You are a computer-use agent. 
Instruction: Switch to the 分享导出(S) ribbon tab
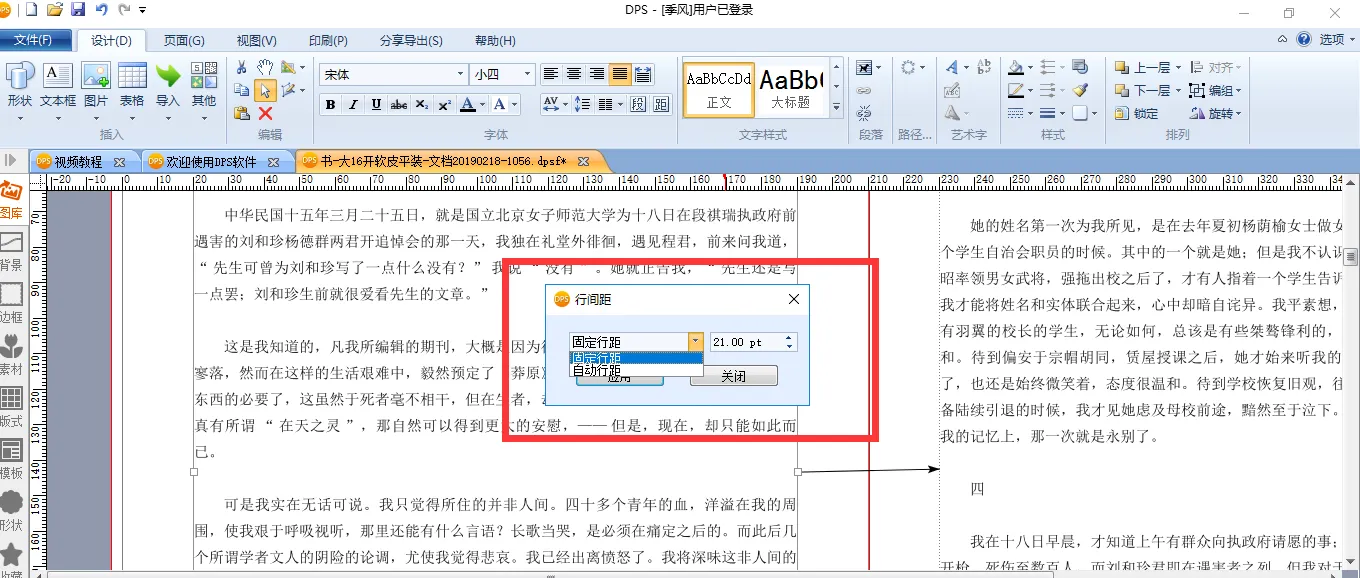411,40
